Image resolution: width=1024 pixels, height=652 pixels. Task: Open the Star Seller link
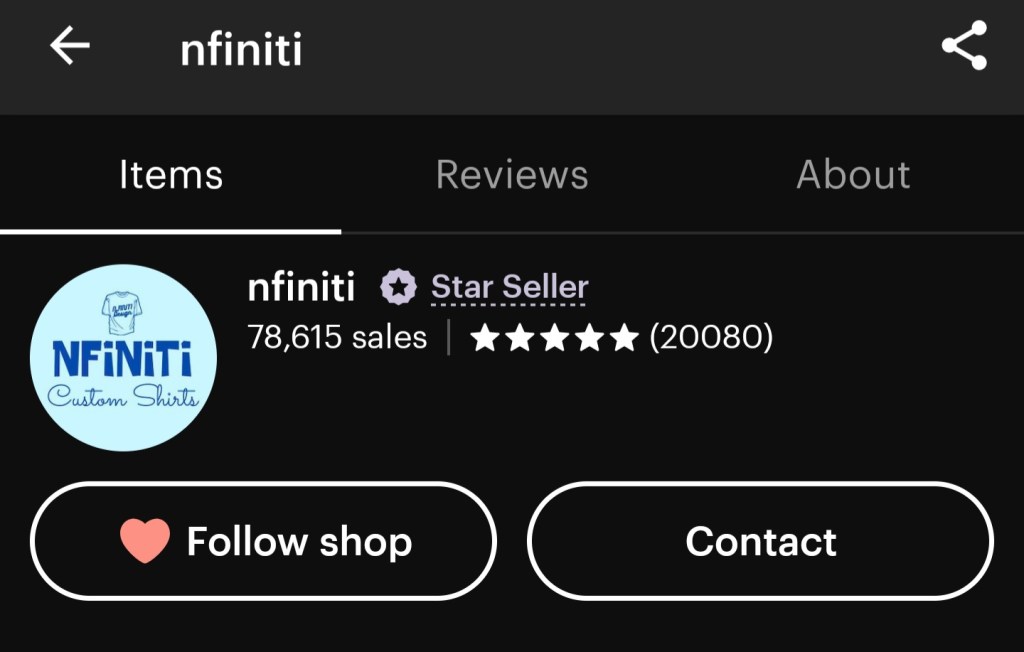[x=509, y=288]
